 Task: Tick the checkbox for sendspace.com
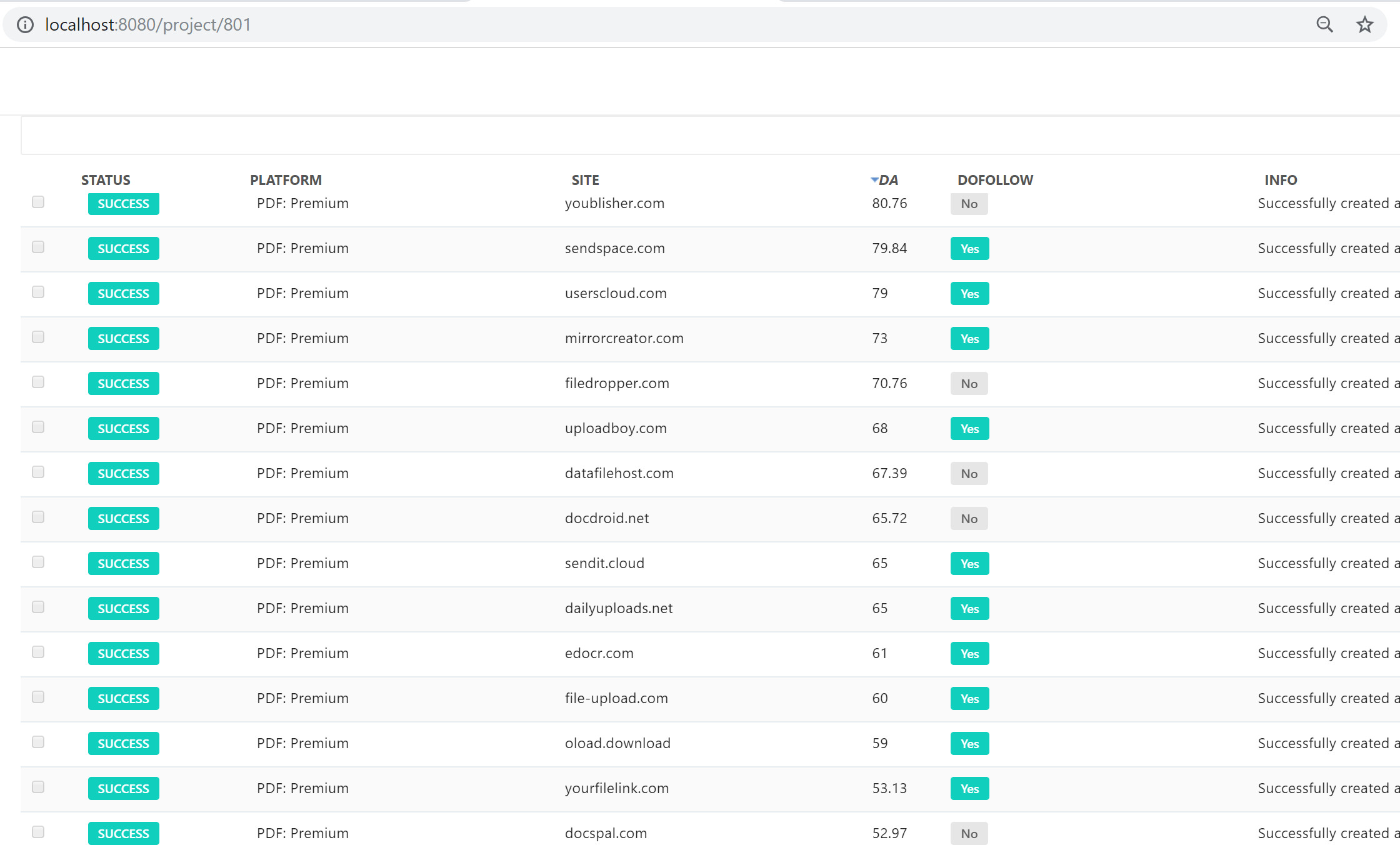[38, 247]
